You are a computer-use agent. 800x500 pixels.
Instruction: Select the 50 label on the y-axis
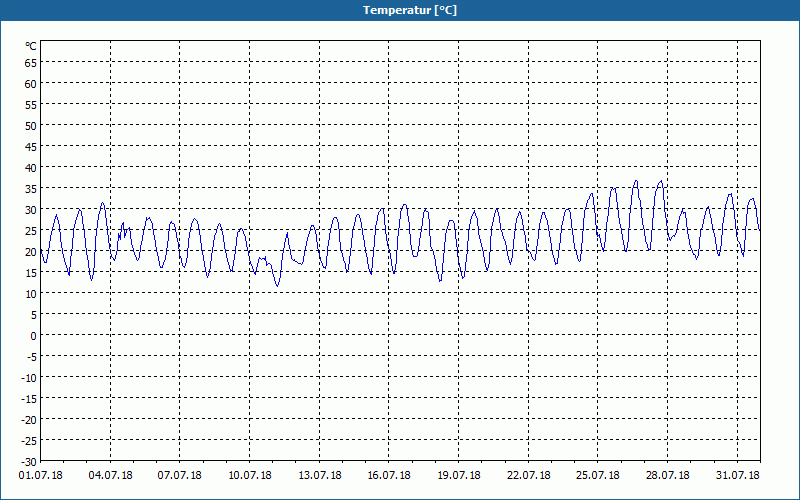click(30, 125)
